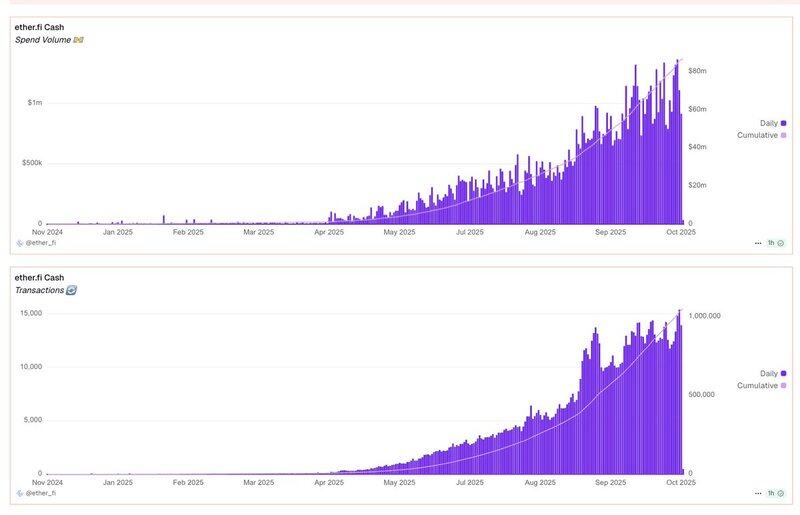Click the refresh emoji beside Transactions title
The height and width of the screenshot is (515, 800).
pos(71,290)
